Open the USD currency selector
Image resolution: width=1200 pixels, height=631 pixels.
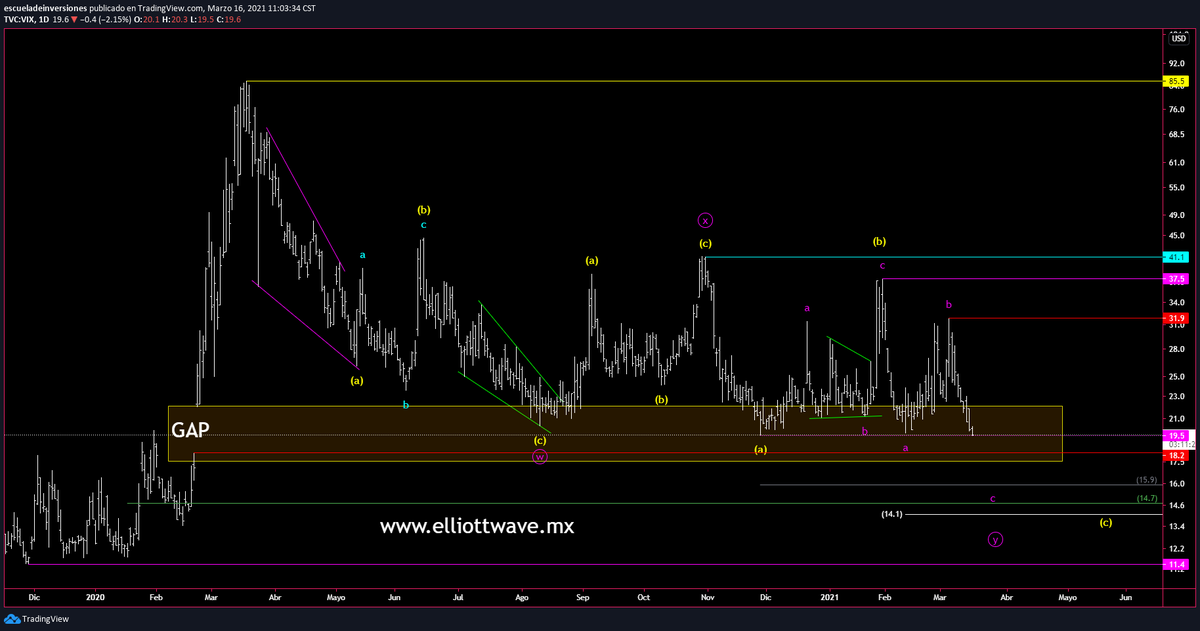click(x=1177, y=38)
